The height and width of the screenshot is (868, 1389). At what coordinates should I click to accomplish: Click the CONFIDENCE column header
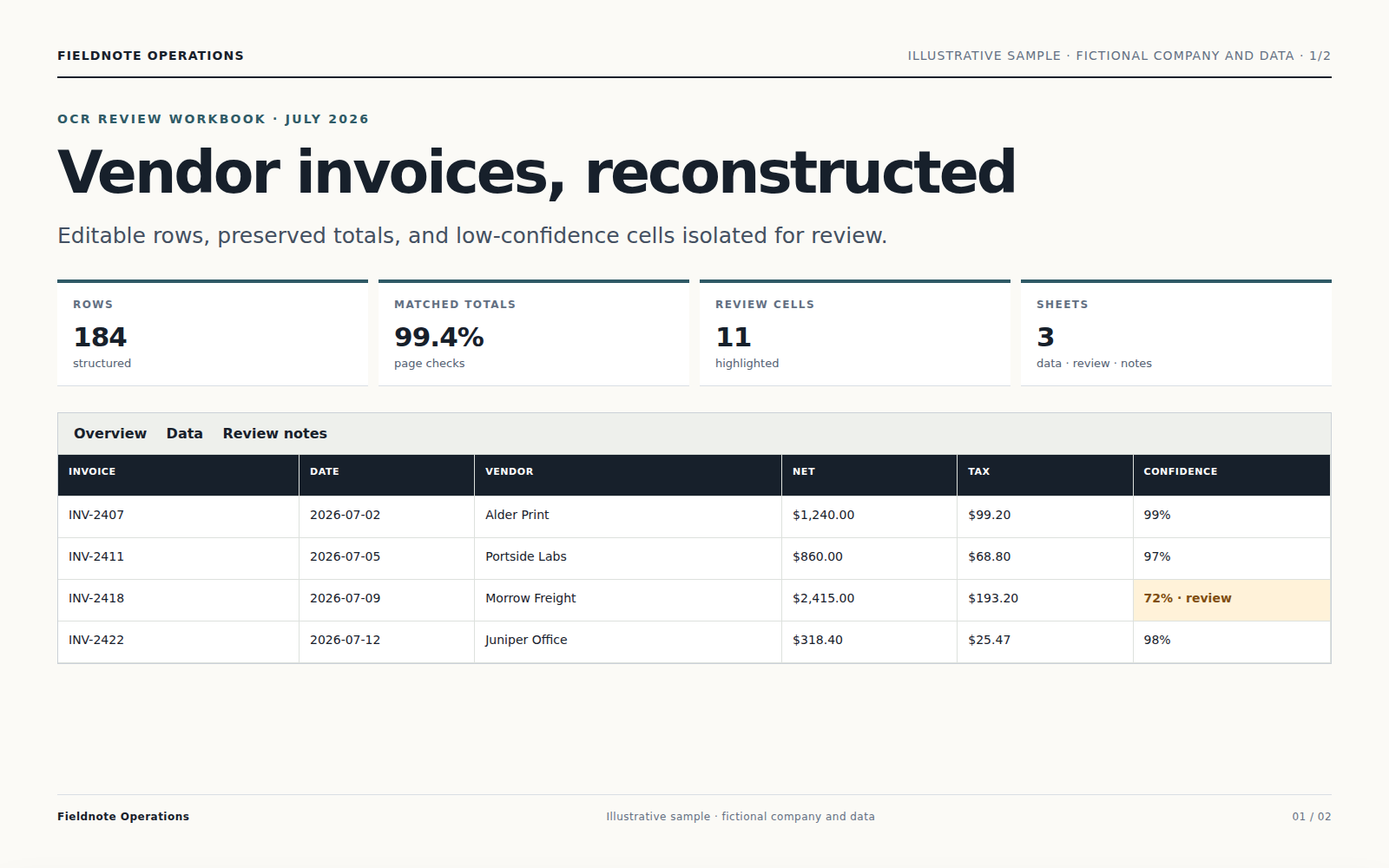click(1232, 475)
